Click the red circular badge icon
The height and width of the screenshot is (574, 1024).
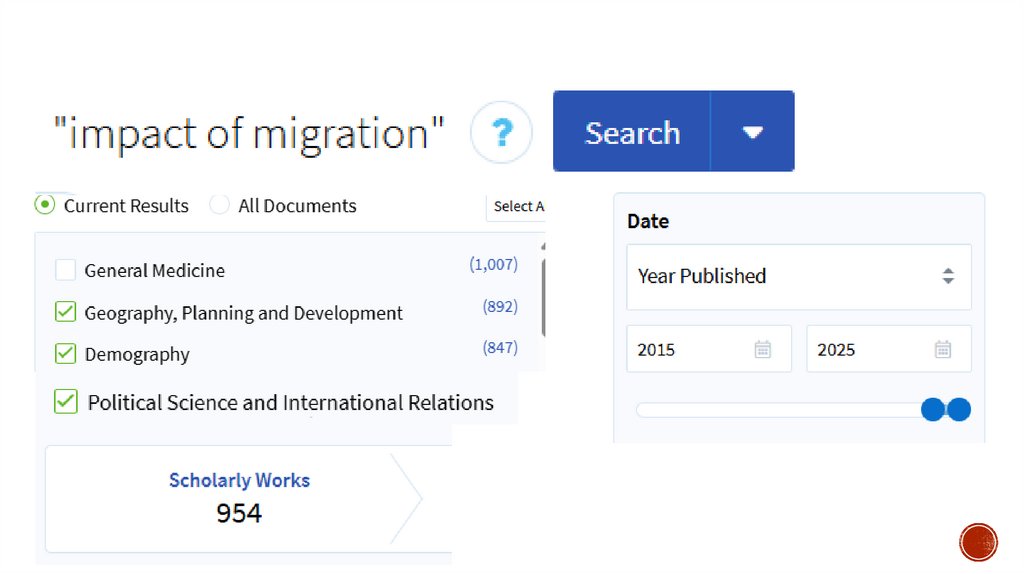click(978, 542)
